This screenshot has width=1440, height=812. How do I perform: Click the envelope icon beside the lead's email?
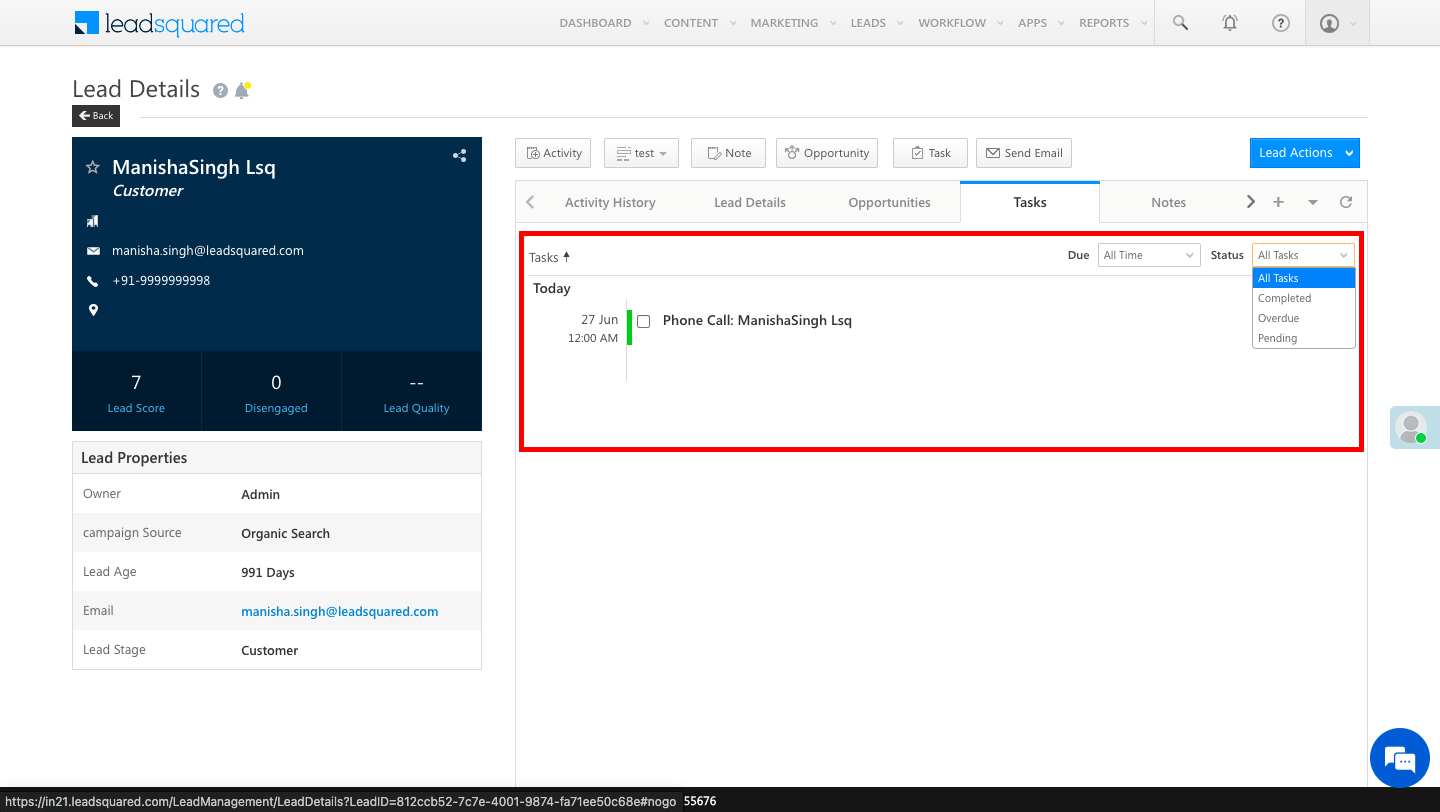coord(93,251)
